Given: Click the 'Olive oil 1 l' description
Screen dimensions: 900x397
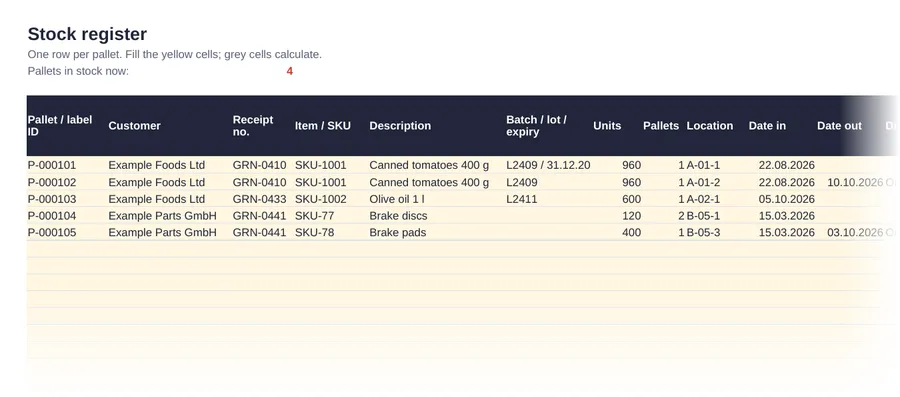Looking at the screenshot, I should (x=397, y=199).
